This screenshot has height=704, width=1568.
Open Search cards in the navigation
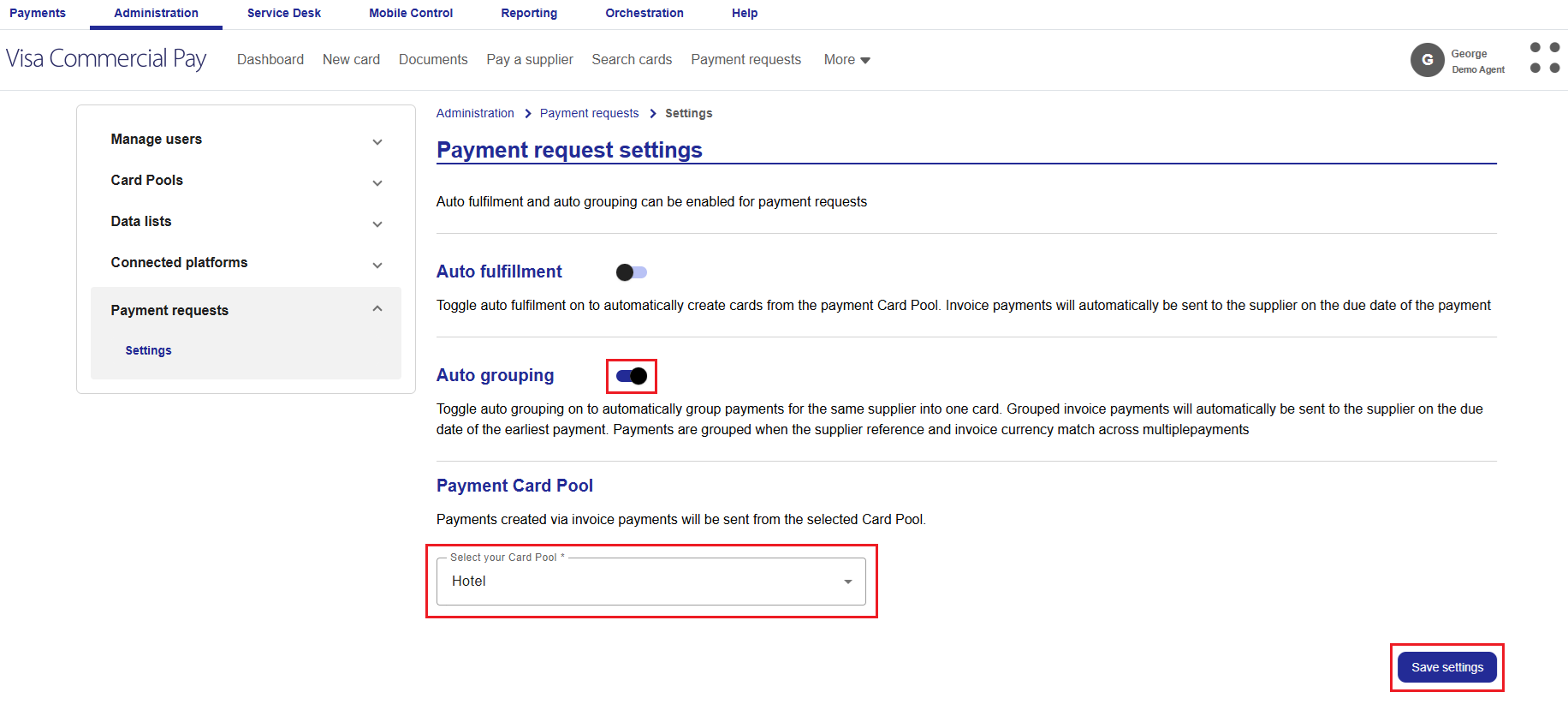[x=632, y=60]
